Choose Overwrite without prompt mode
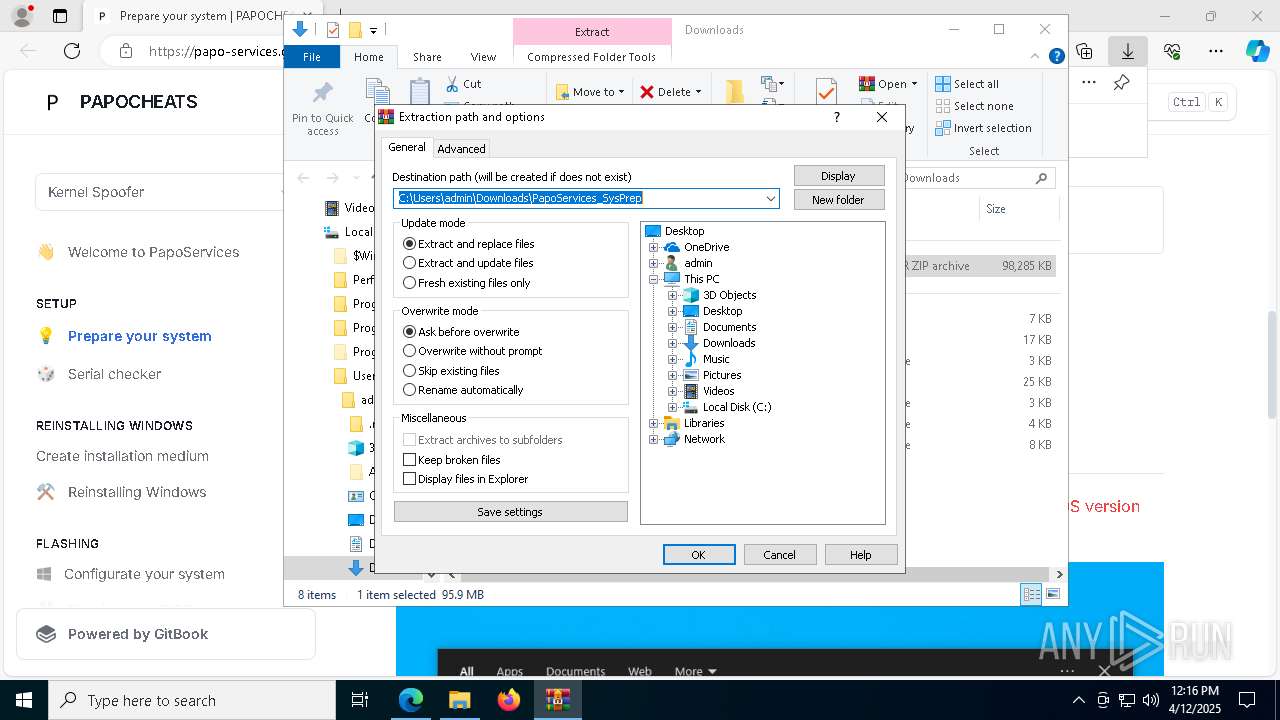The image size is (1280, 720). (x=472, y=351)
